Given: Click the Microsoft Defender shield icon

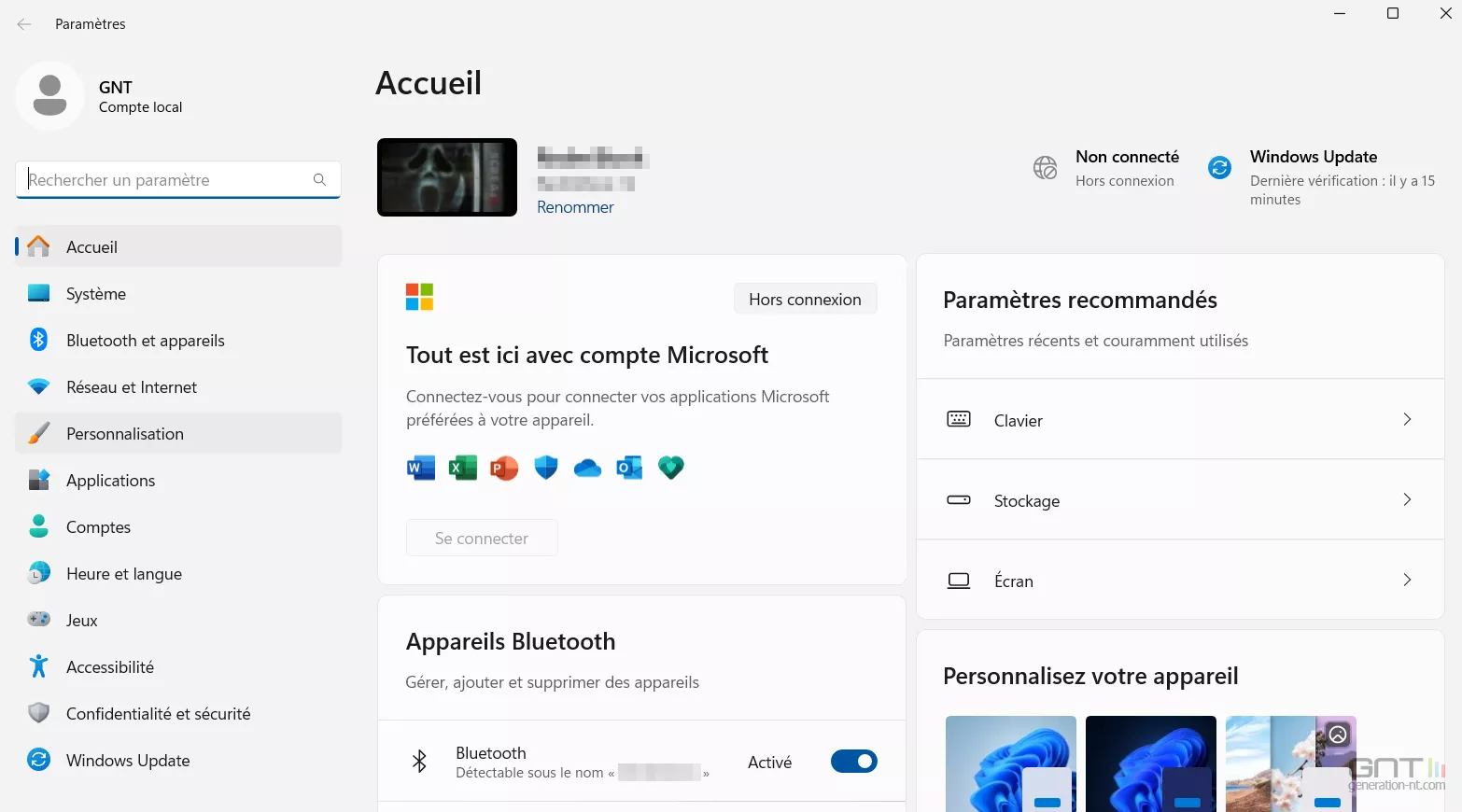Looking at the screenshot, I should (546, 468).
